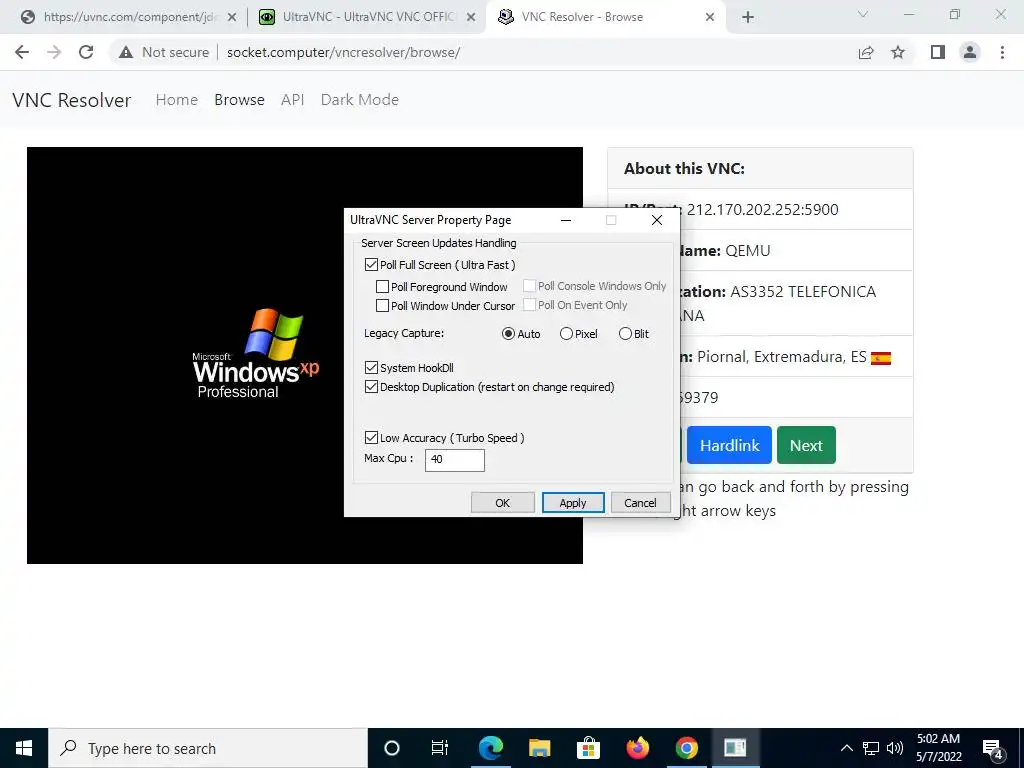Click OK in UltraVNC property page
The image size is (1024, 768).
(502, 503)
